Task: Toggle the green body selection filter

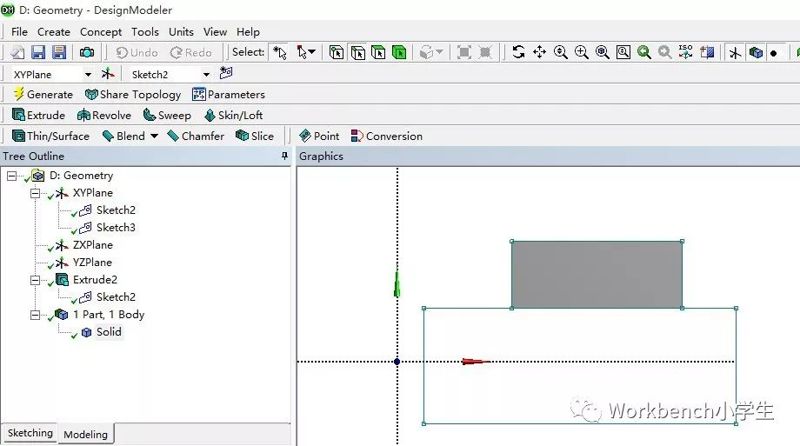Action: [399, 52]
